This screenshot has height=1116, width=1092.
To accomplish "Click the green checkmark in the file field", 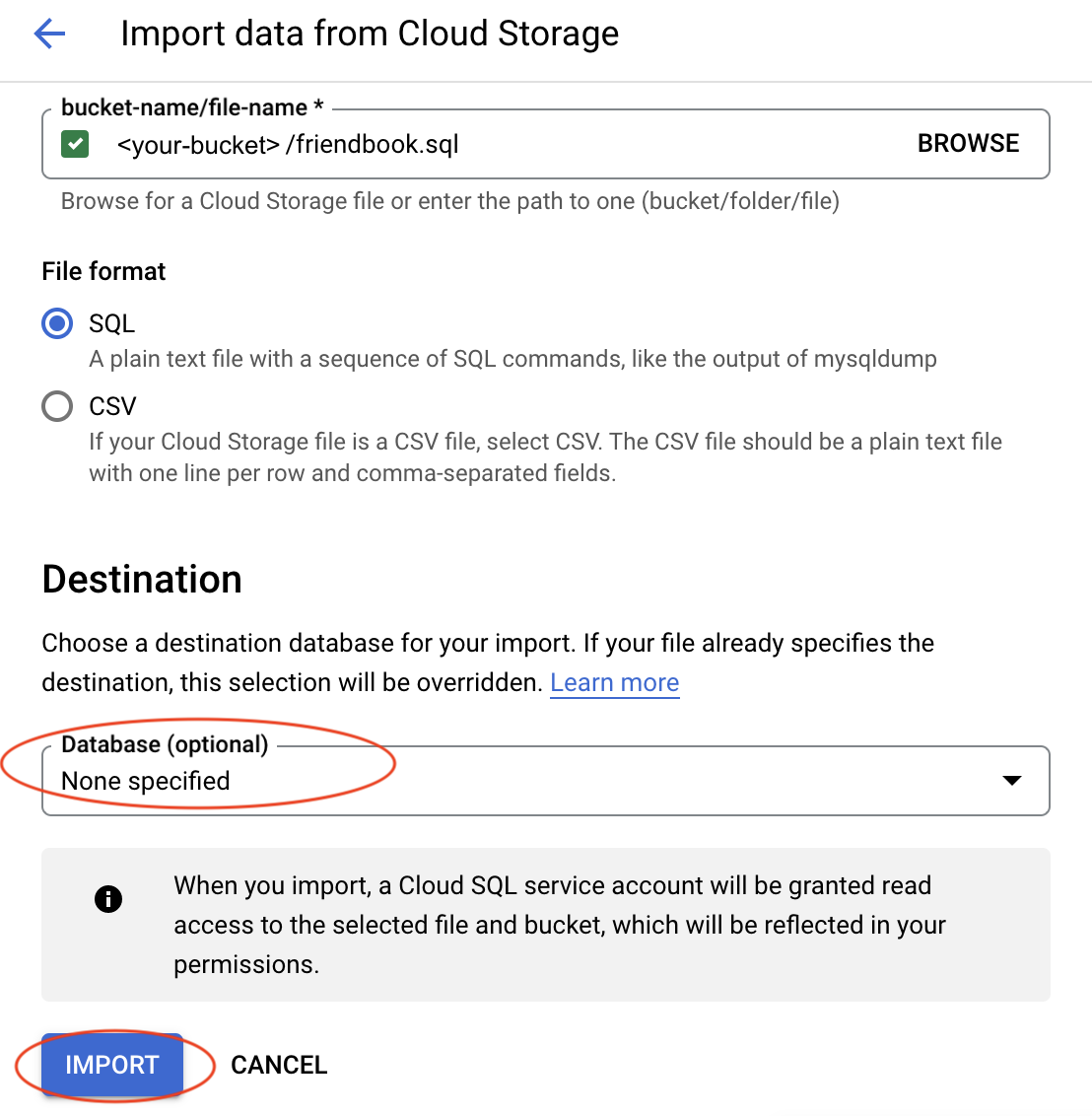I will [74, 144].
